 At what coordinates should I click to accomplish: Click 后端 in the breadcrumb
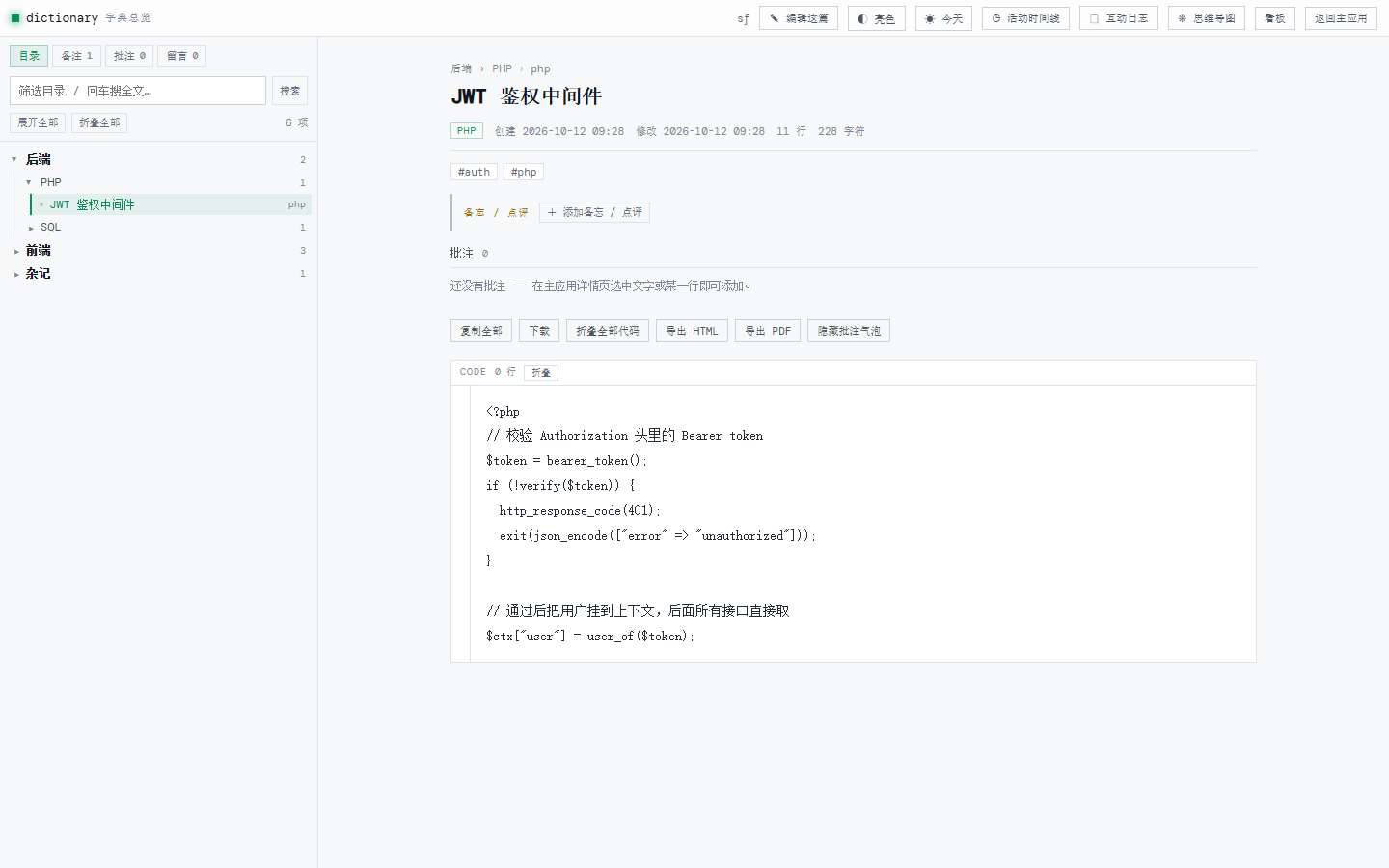click(x=461, y=68)
